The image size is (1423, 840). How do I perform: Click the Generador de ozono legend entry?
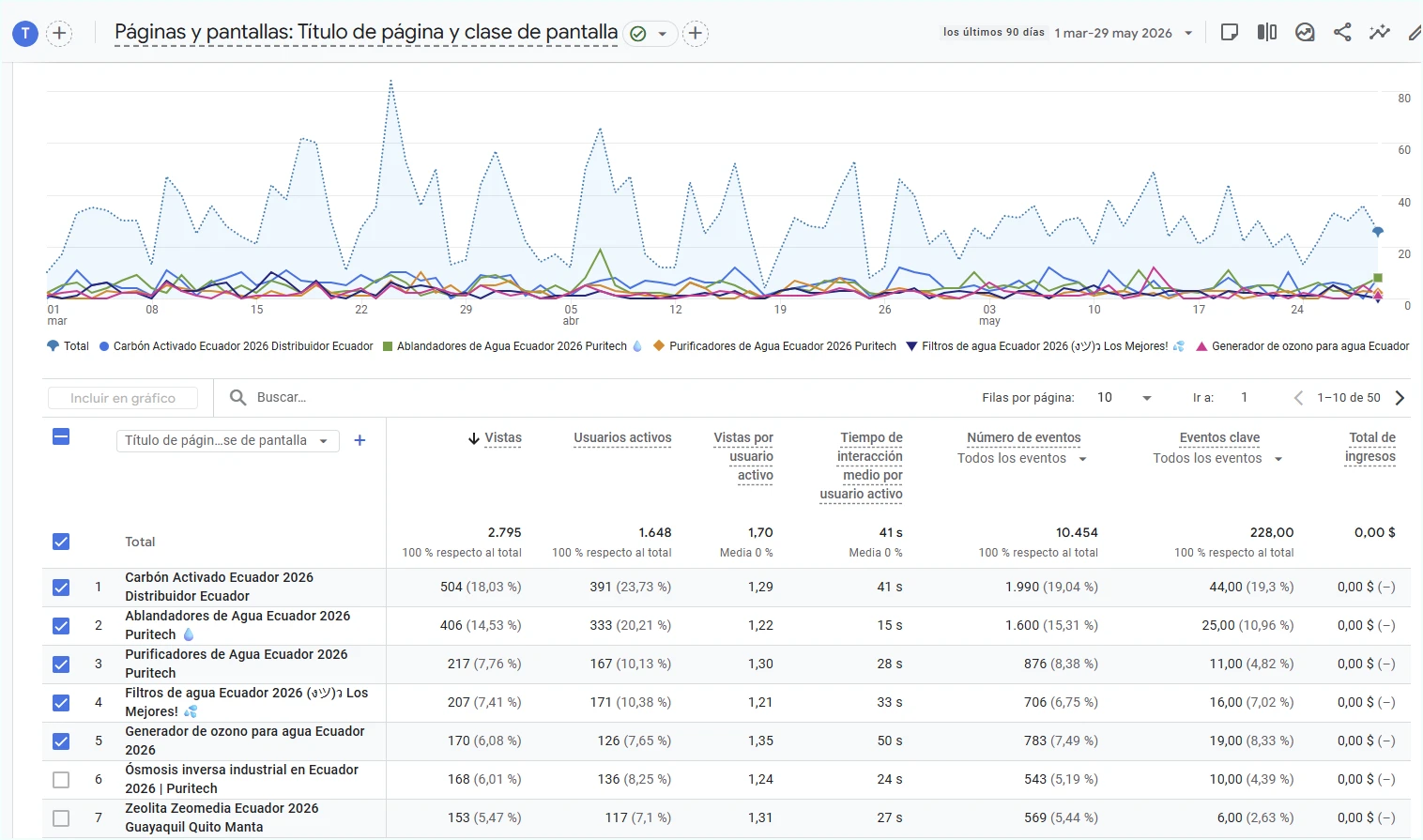[1302, 346]
